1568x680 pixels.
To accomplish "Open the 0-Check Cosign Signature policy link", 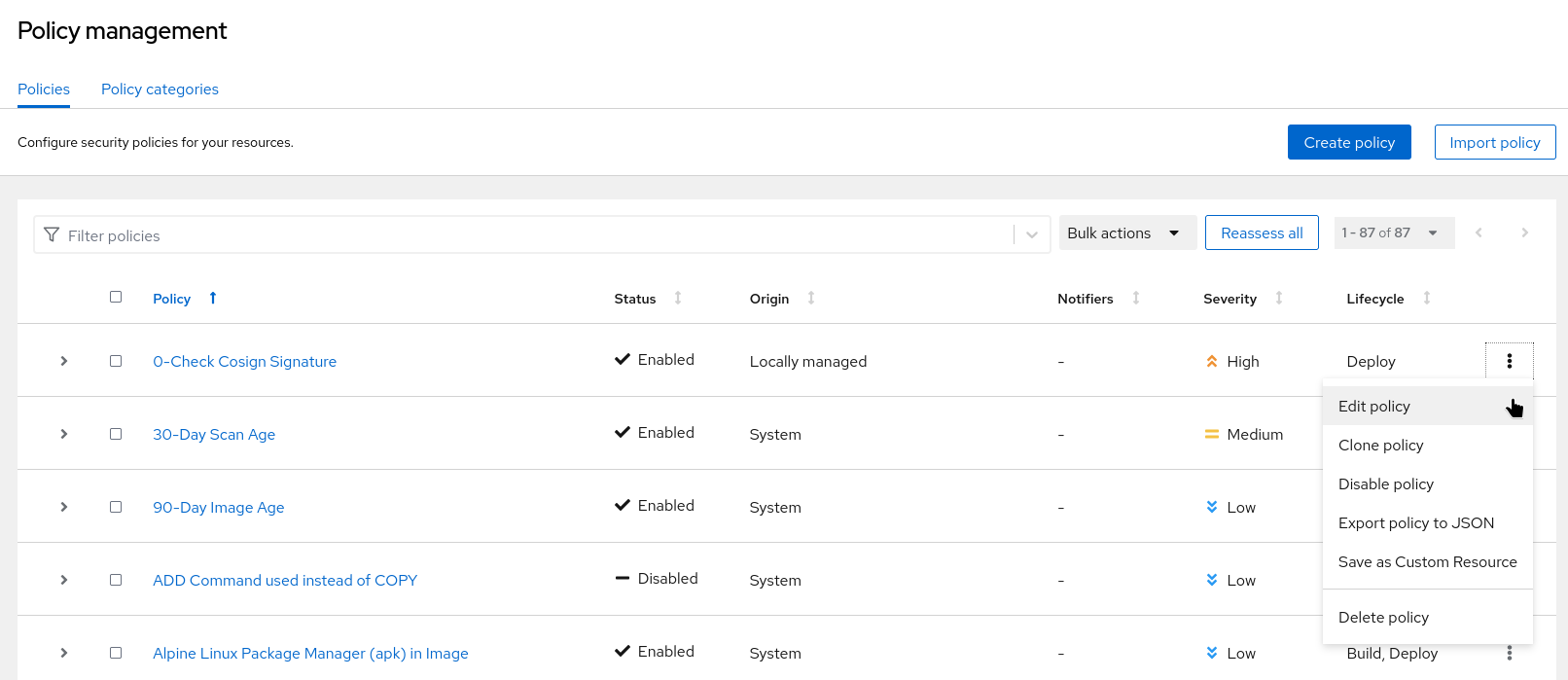I will pos(244,361).
